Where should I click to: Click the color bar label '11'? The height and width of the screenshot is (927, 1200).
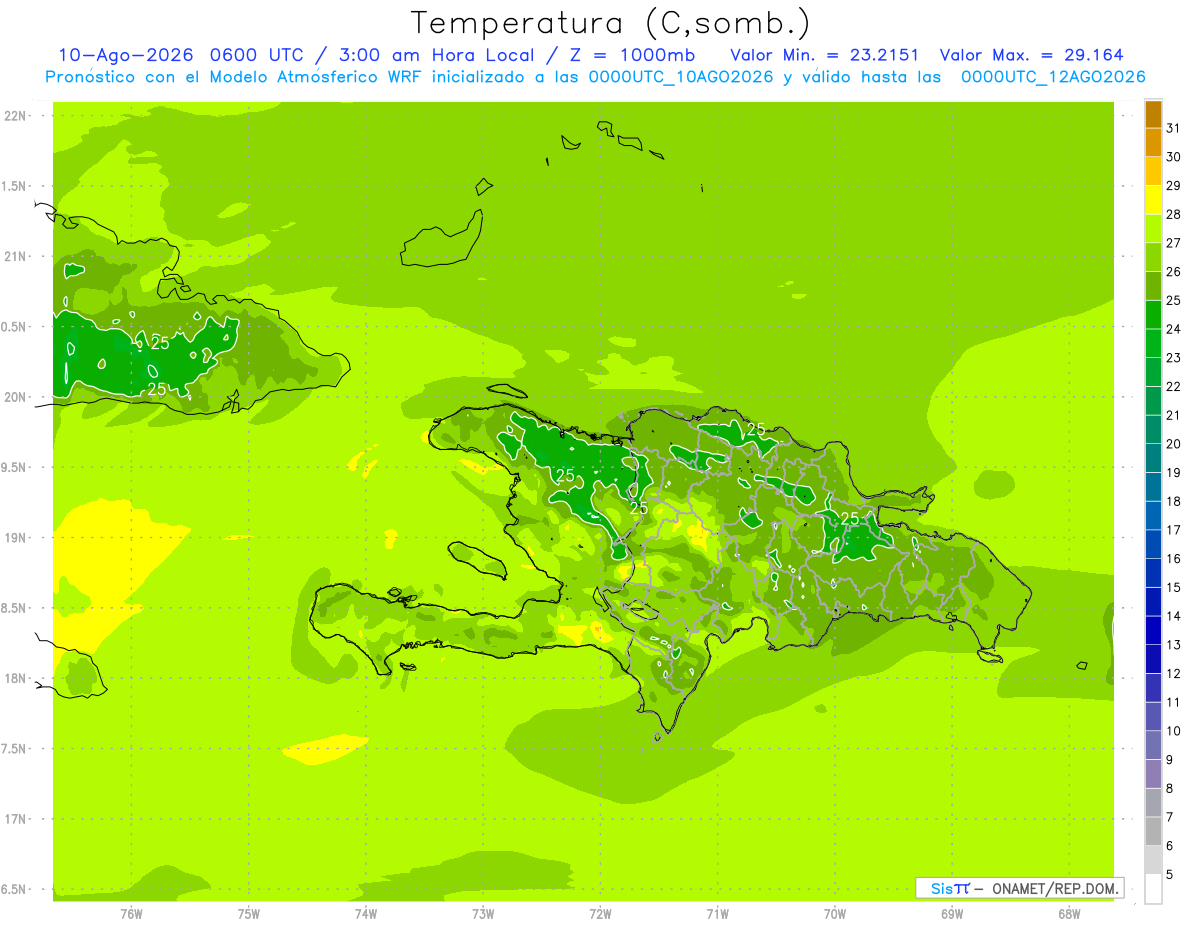coord(1173,702)
